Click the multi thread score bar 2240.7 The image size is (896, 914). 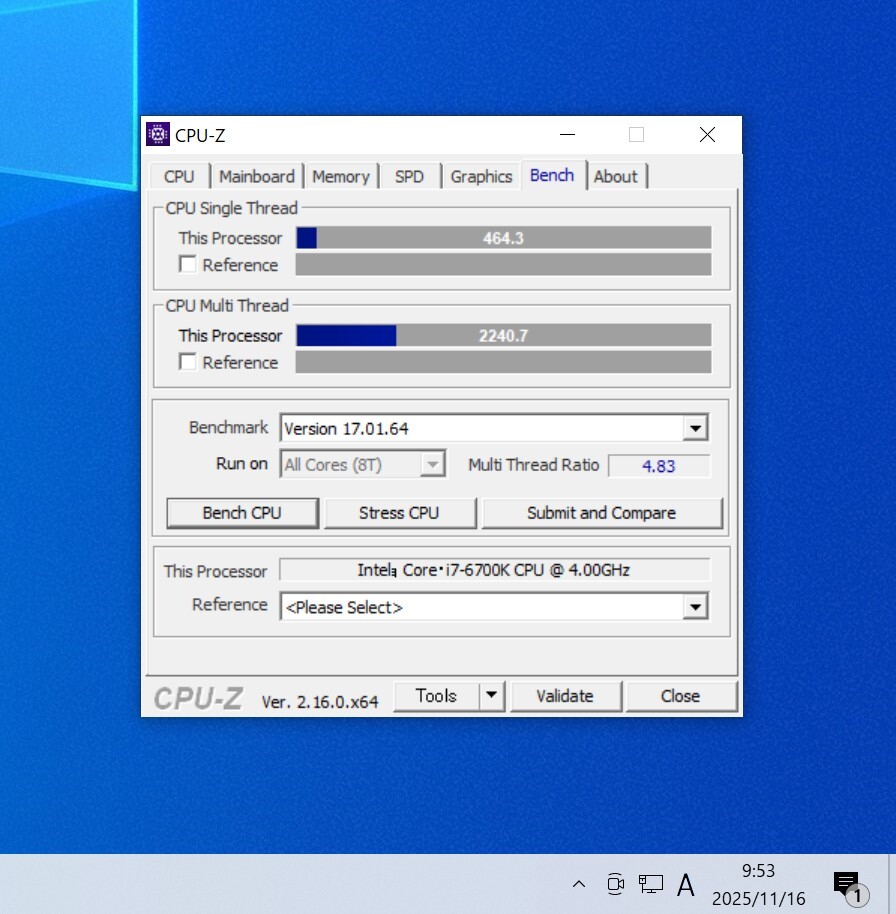pyautogui.click(x=503, y=336)
